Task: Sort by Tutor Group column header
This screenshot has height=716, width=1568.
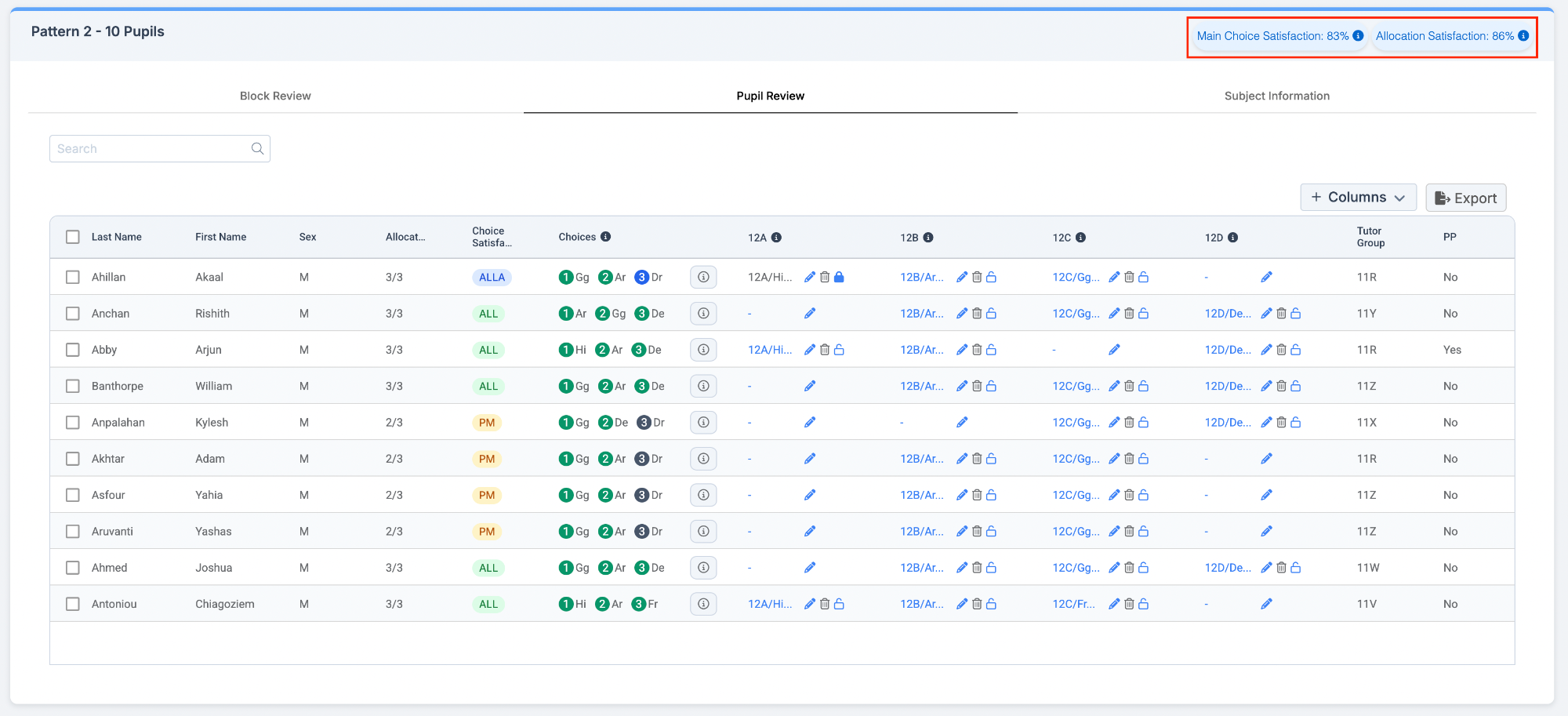Action: pos(1370,237)
